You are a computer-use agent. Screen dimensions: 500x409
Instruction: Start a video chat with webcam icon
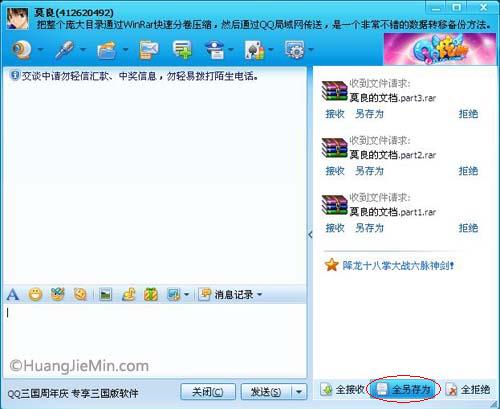(x=22, y=50)
